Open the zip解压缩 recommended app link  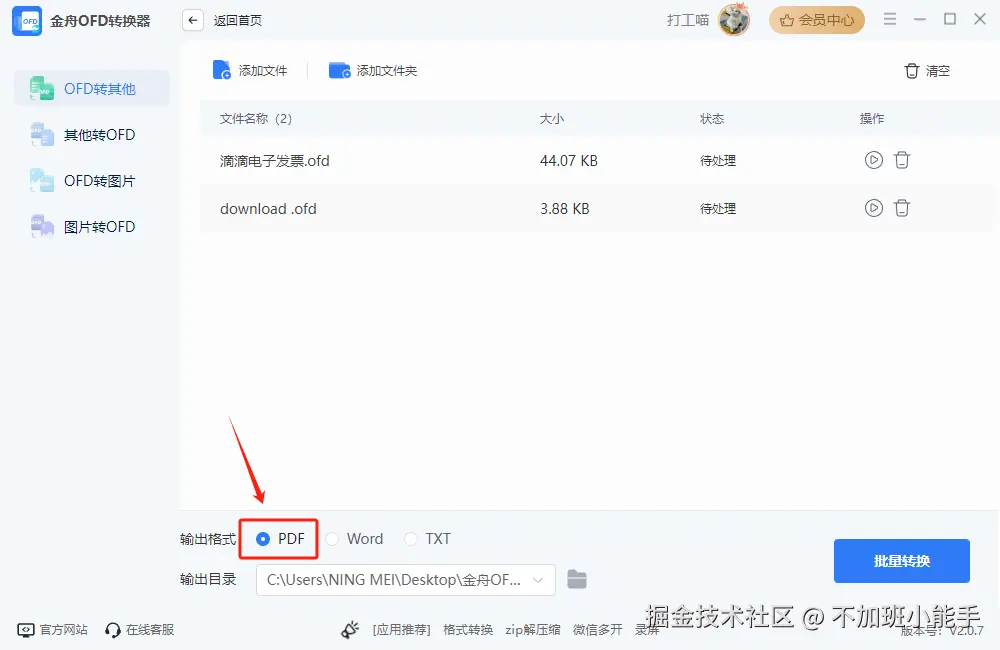tap(533, 630)
